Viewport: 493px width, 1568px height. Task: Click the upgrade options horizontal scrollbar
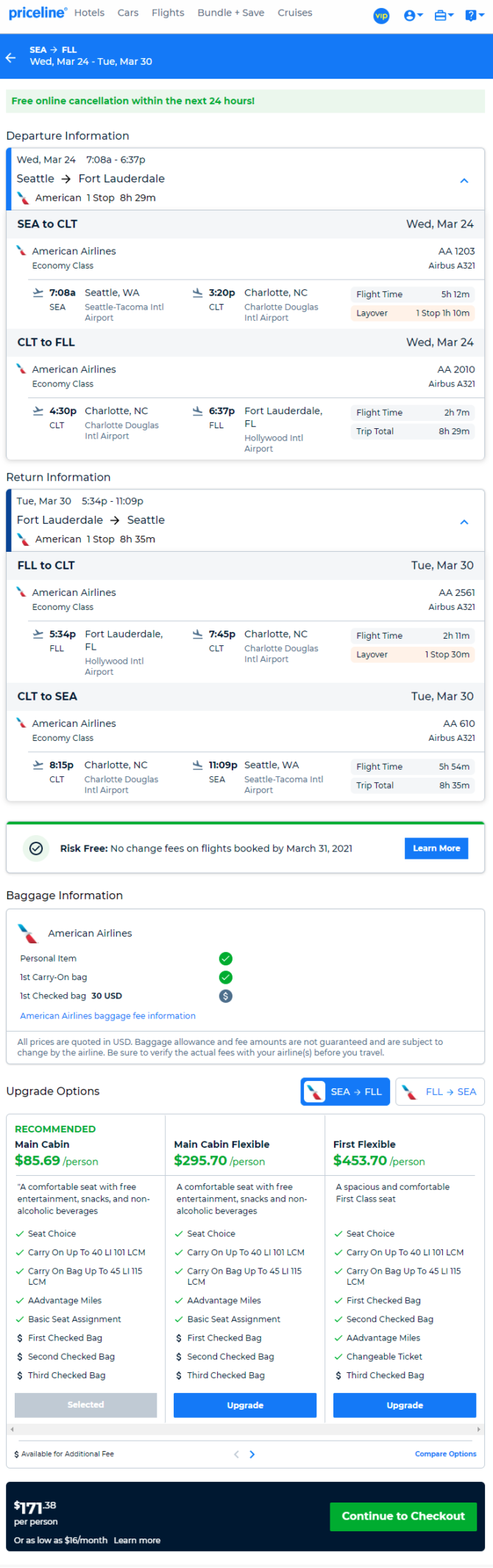(x=245, y=1429)
